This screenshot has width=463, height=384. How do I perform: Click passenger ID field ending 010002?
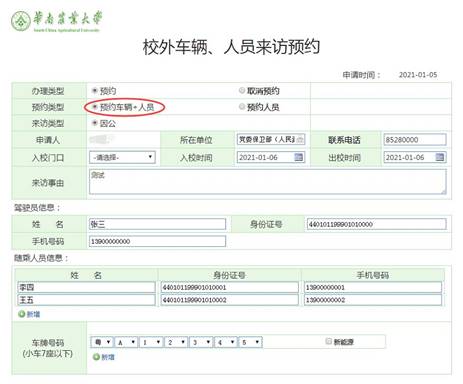pyautogui.click(x=230, y=300)
